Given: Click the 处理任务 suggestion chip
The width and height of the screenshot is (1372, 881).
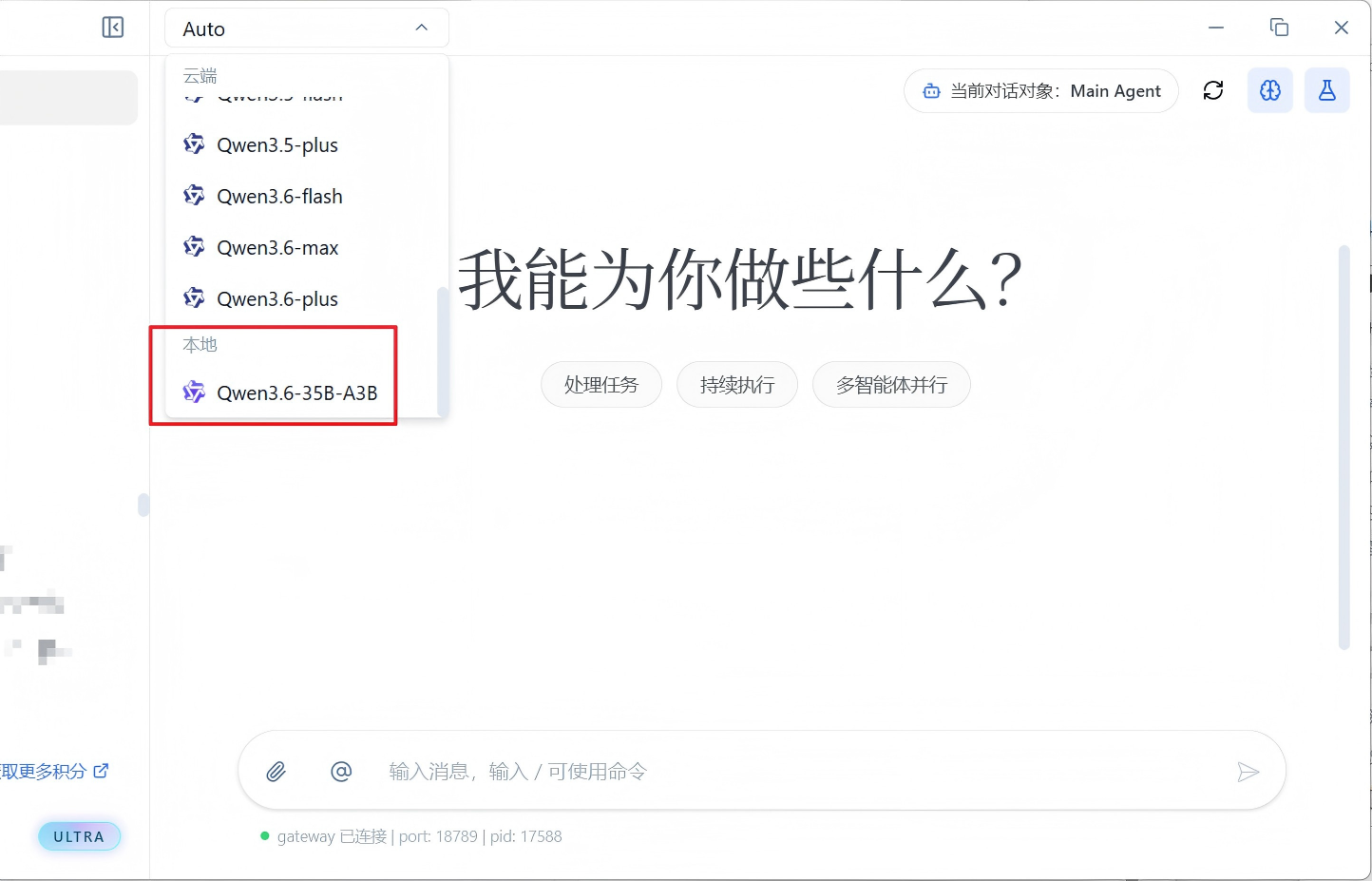Looking at the screenshot, I should point(601,385).
